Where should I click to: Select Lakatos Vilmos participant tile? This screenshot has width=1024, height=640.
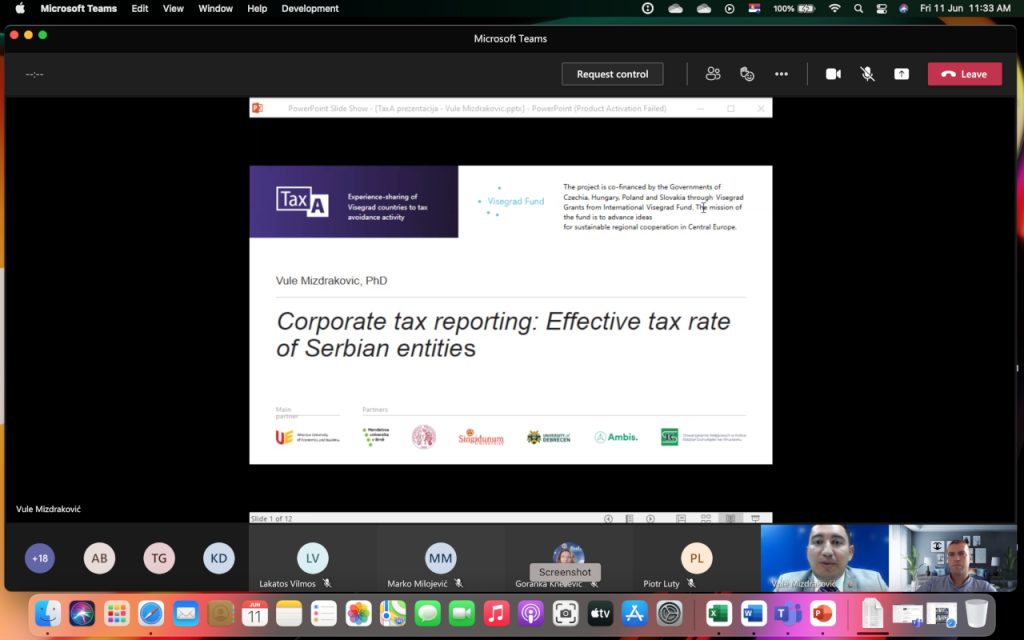(312, 559)
